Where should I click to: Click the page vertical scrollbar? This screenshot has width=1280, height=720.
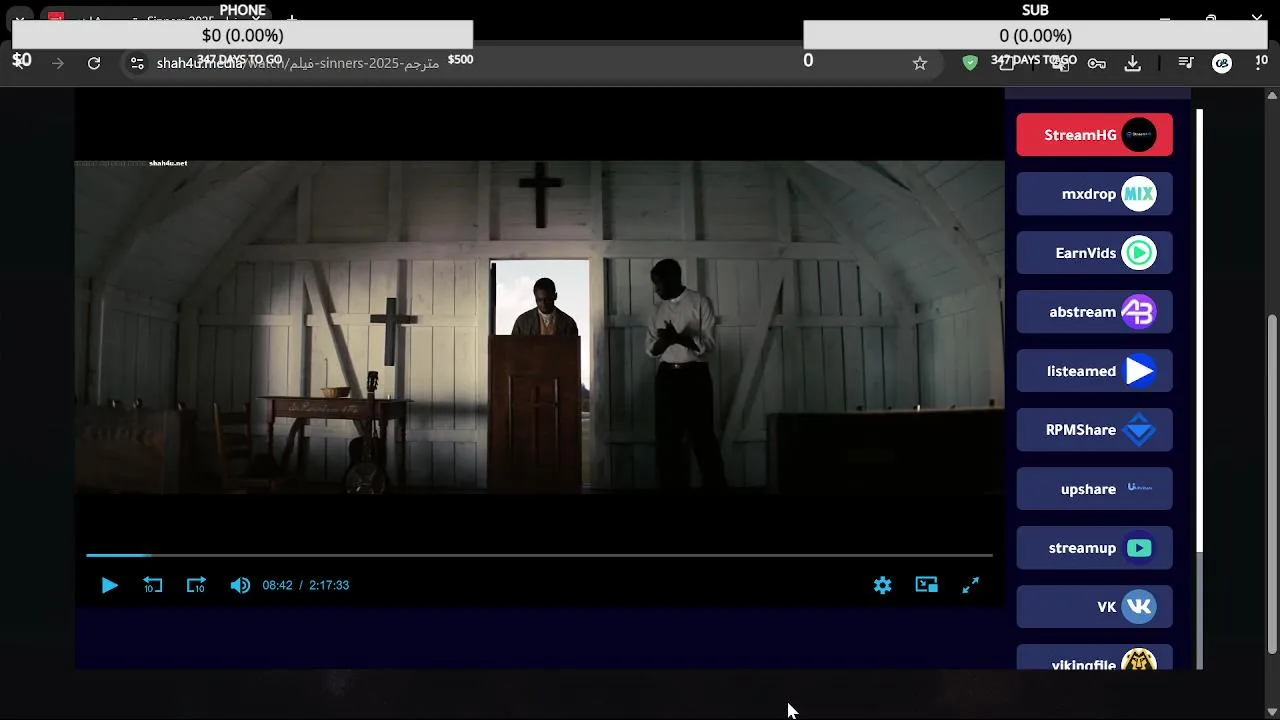(1272, 483)
